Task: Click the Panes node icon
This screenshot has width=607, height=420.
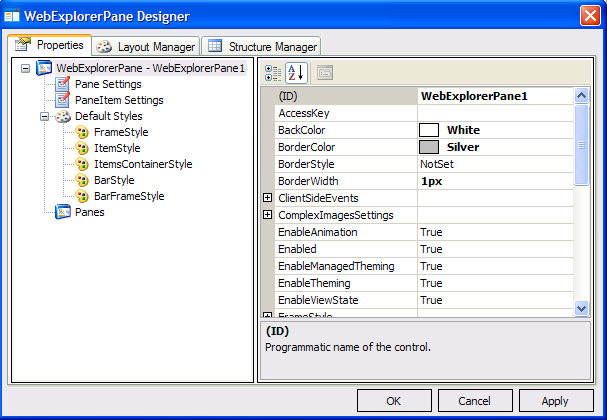Action: [63, 212]
